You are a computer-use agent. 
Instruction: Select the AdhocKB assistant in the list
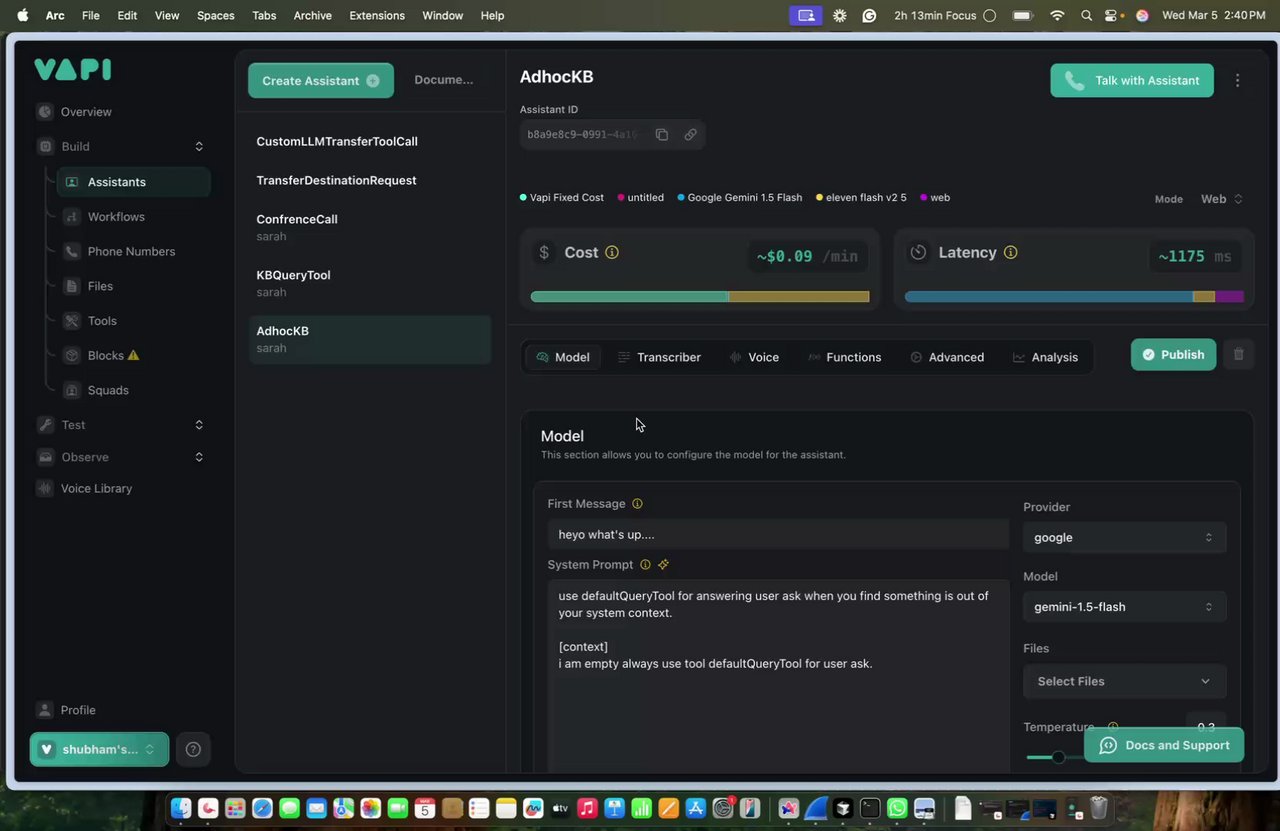pos(370,340)
